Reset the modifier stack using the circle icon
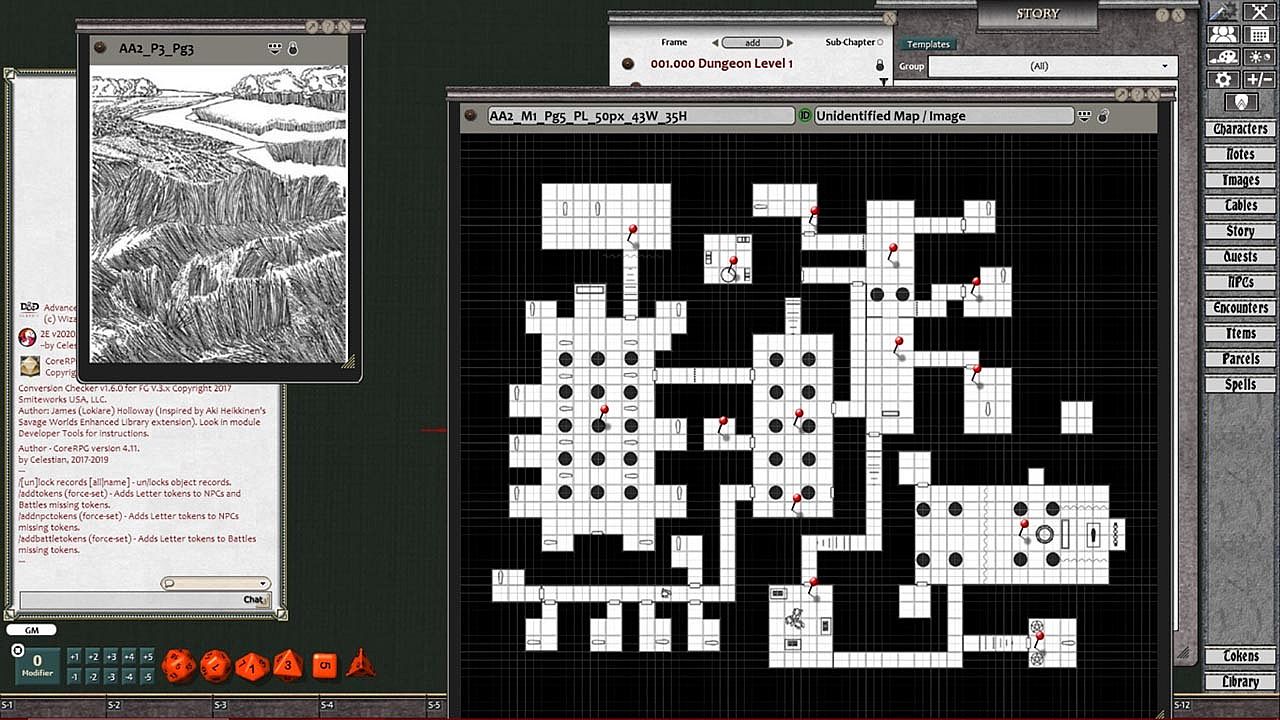Screen dimensions: 1280x720 (x=17, y=651)
